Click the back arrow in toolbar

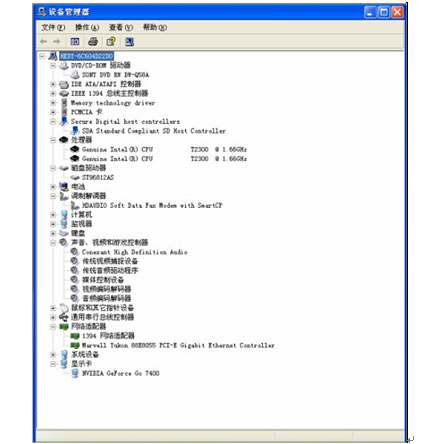43,42
